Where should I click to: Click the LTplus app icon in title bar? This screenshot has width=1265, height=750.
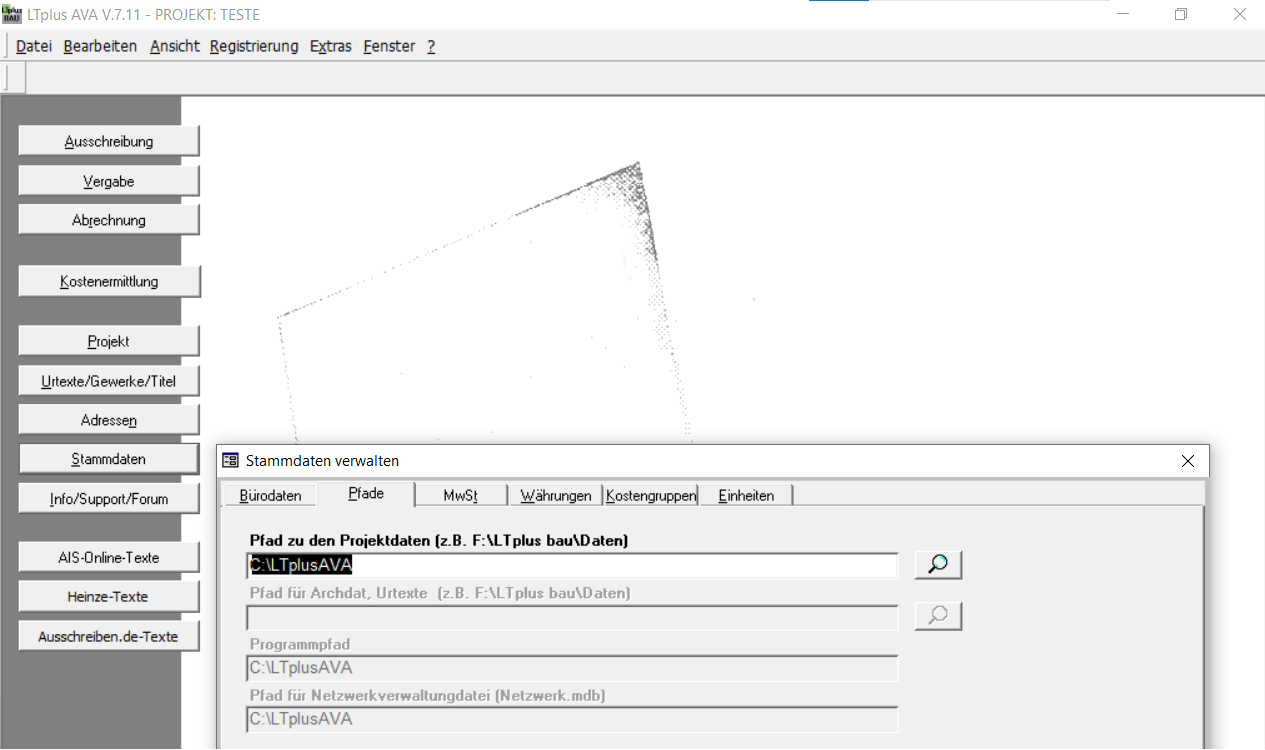12,15
